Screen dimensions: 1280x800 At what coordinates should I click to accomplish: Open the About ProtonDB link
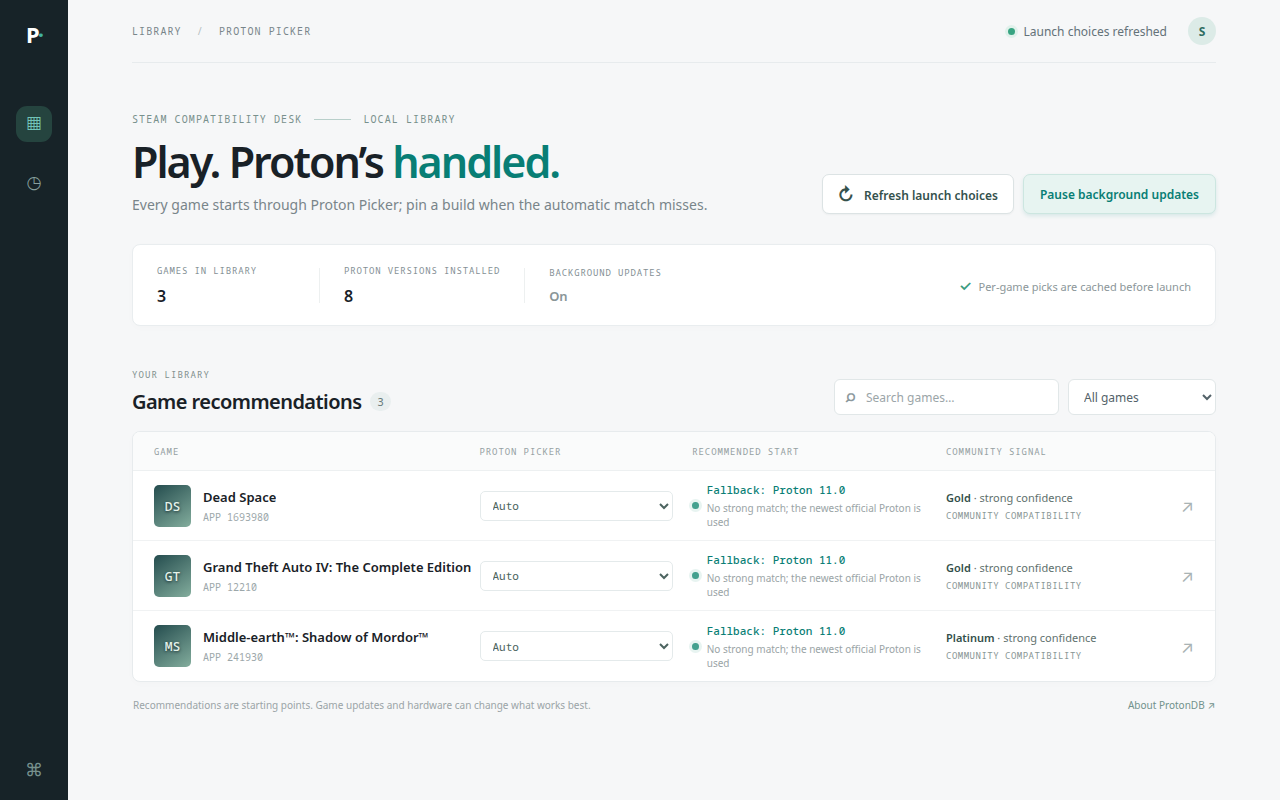point(1171,705)
